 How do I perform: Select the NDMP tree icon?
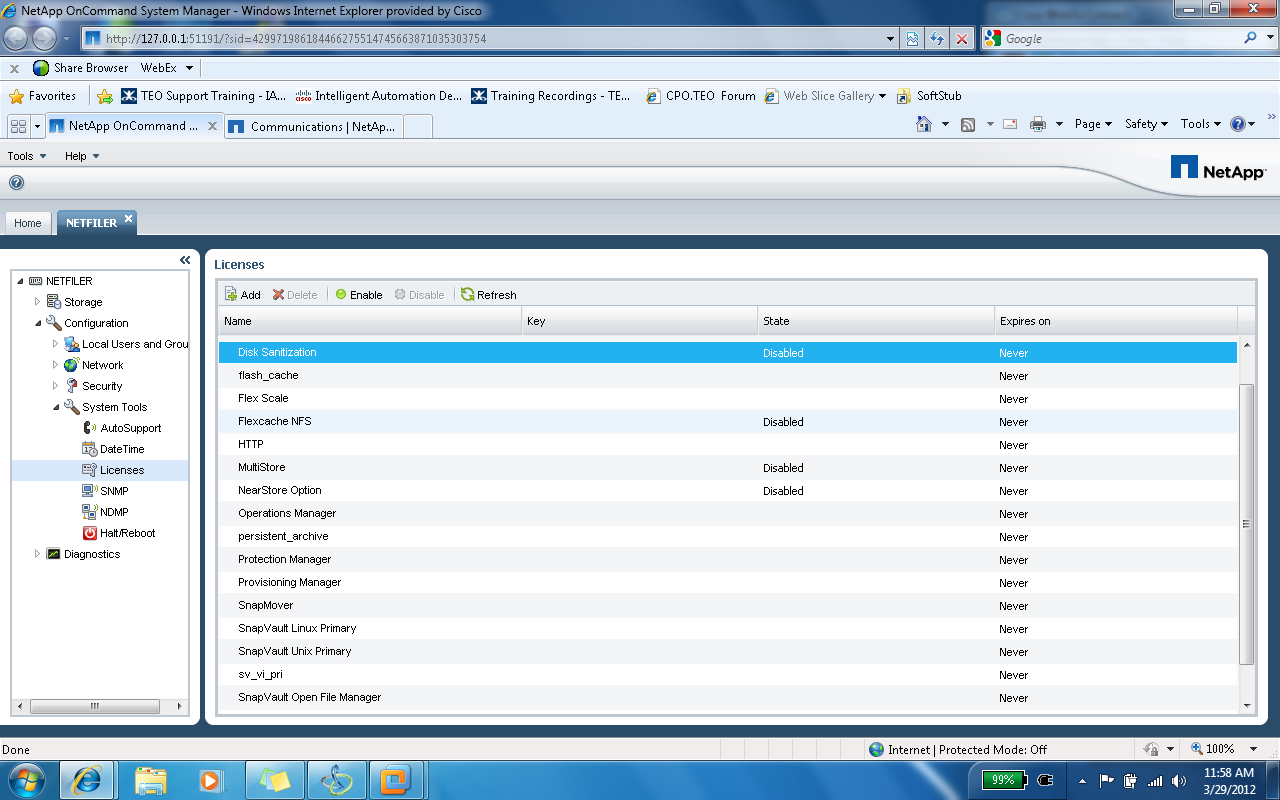[x=90, y=512]
